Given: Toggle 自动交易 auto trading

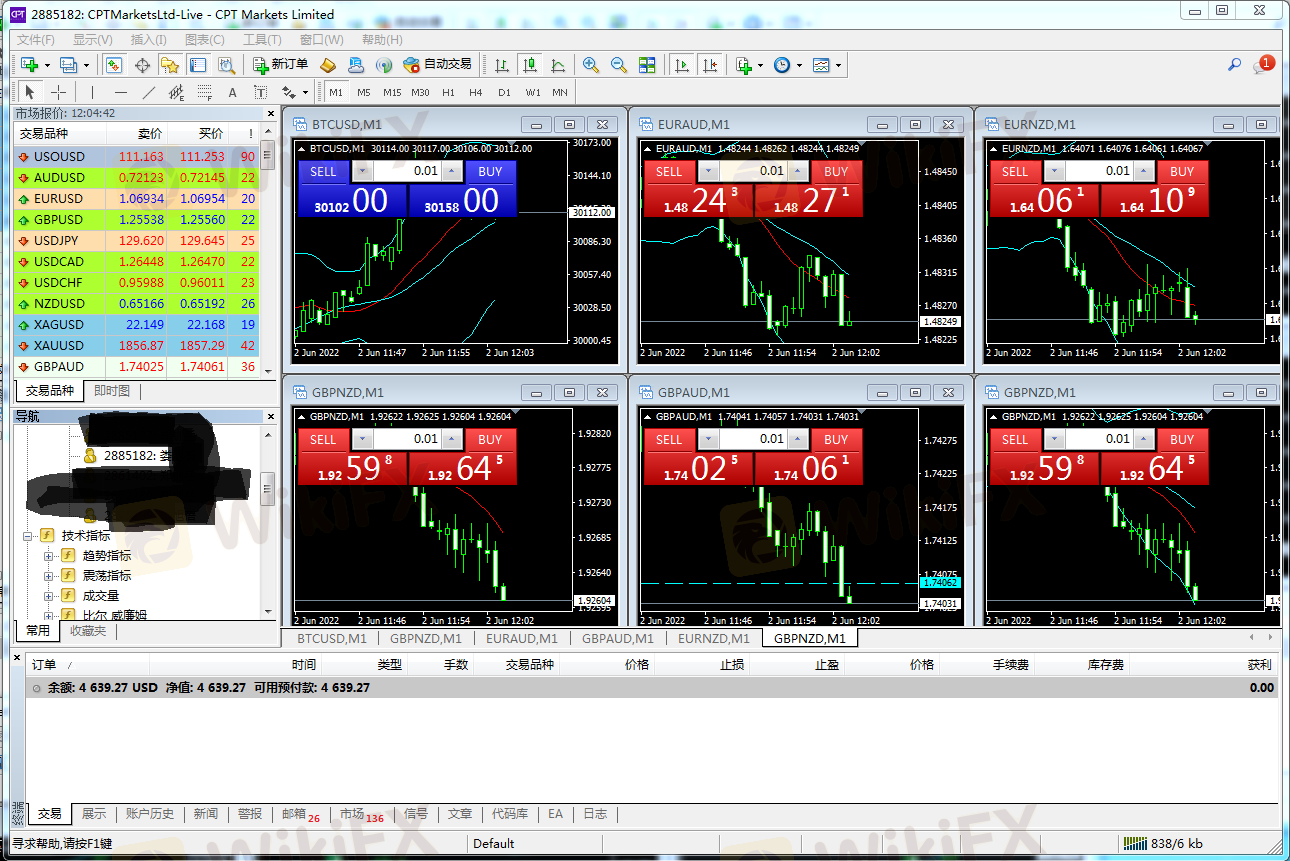Looking at the screenshot, I should [x=437, y=65].
